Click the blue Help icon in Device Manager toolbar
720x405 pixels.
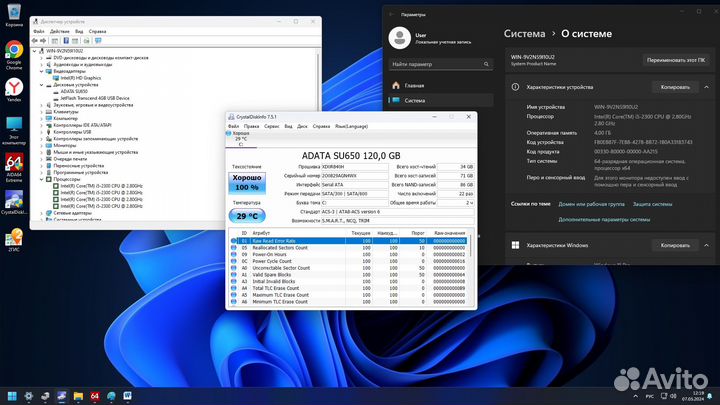pyautogui.click(x=66, y=41)
